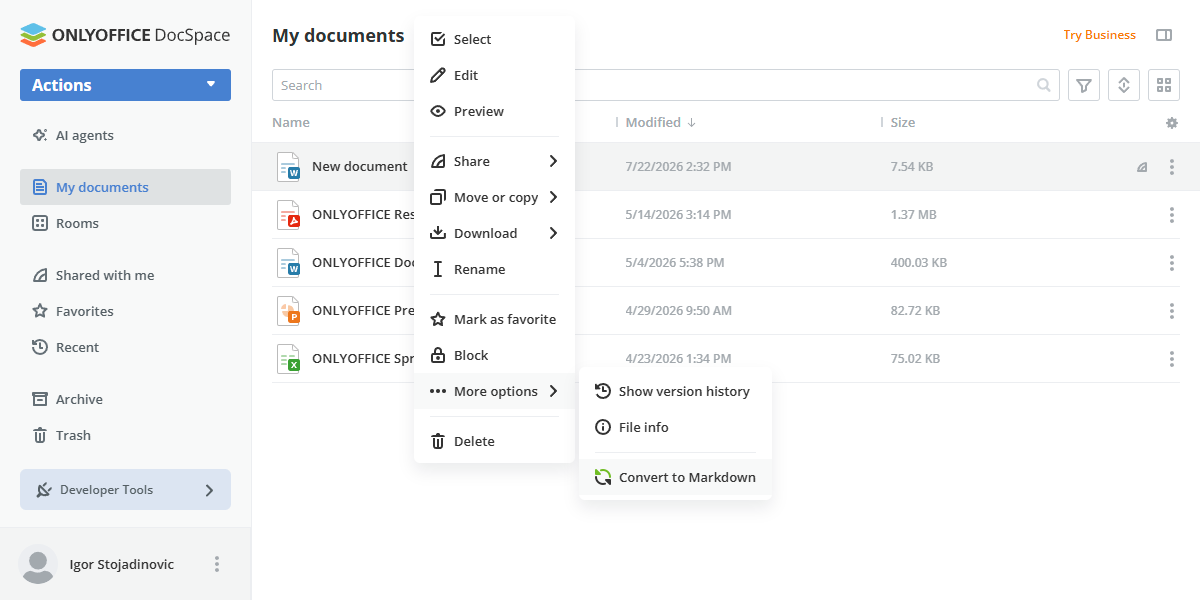Open Shared with me section
1200x600 pixels.
[125, 275]
